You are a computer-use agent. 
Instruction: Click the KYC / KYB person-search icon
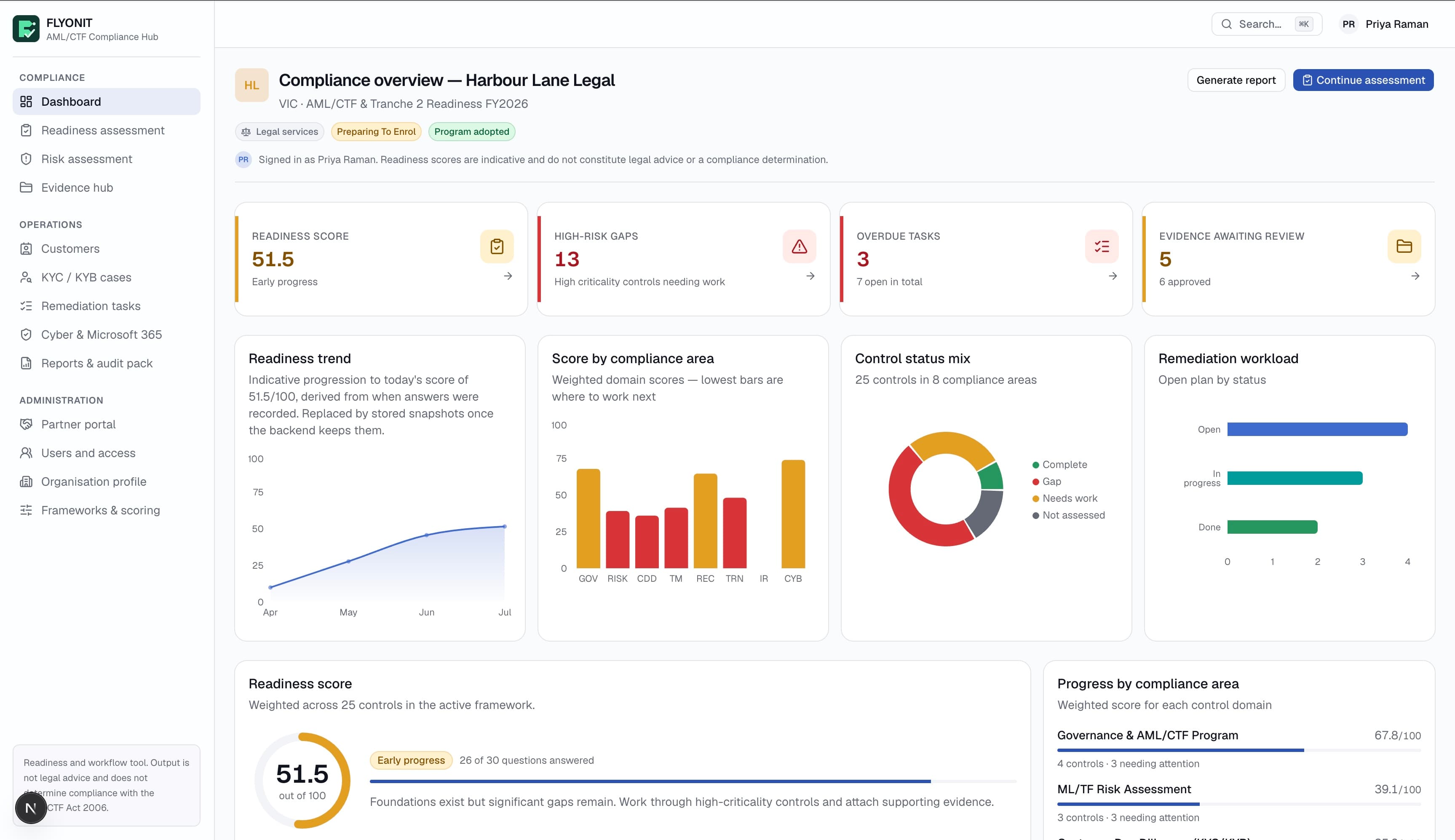(26, 278)
